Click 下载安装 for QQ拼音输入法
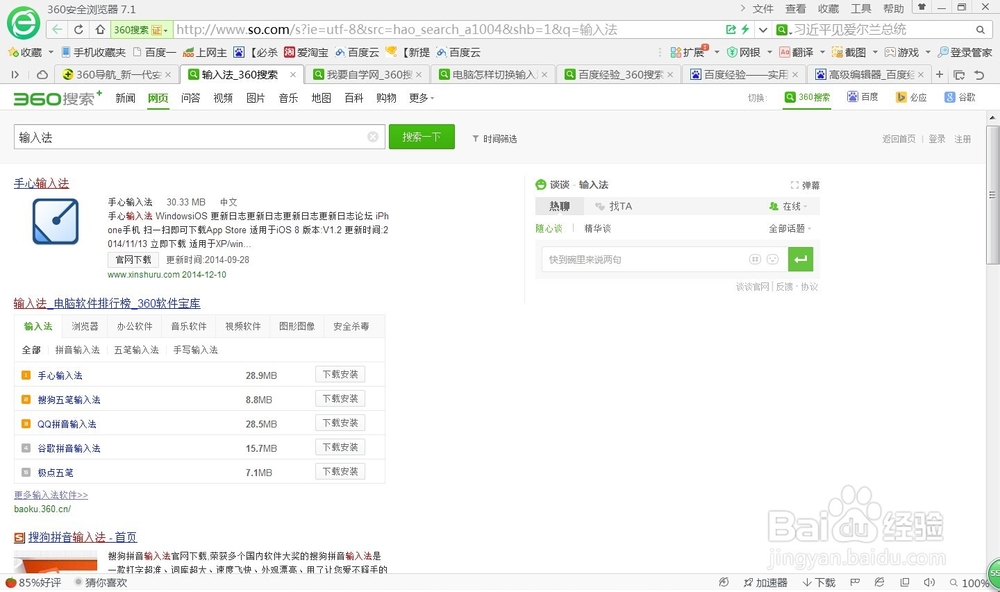Image resolution: width=1000 pixels, height=592 pixels. 340,423
